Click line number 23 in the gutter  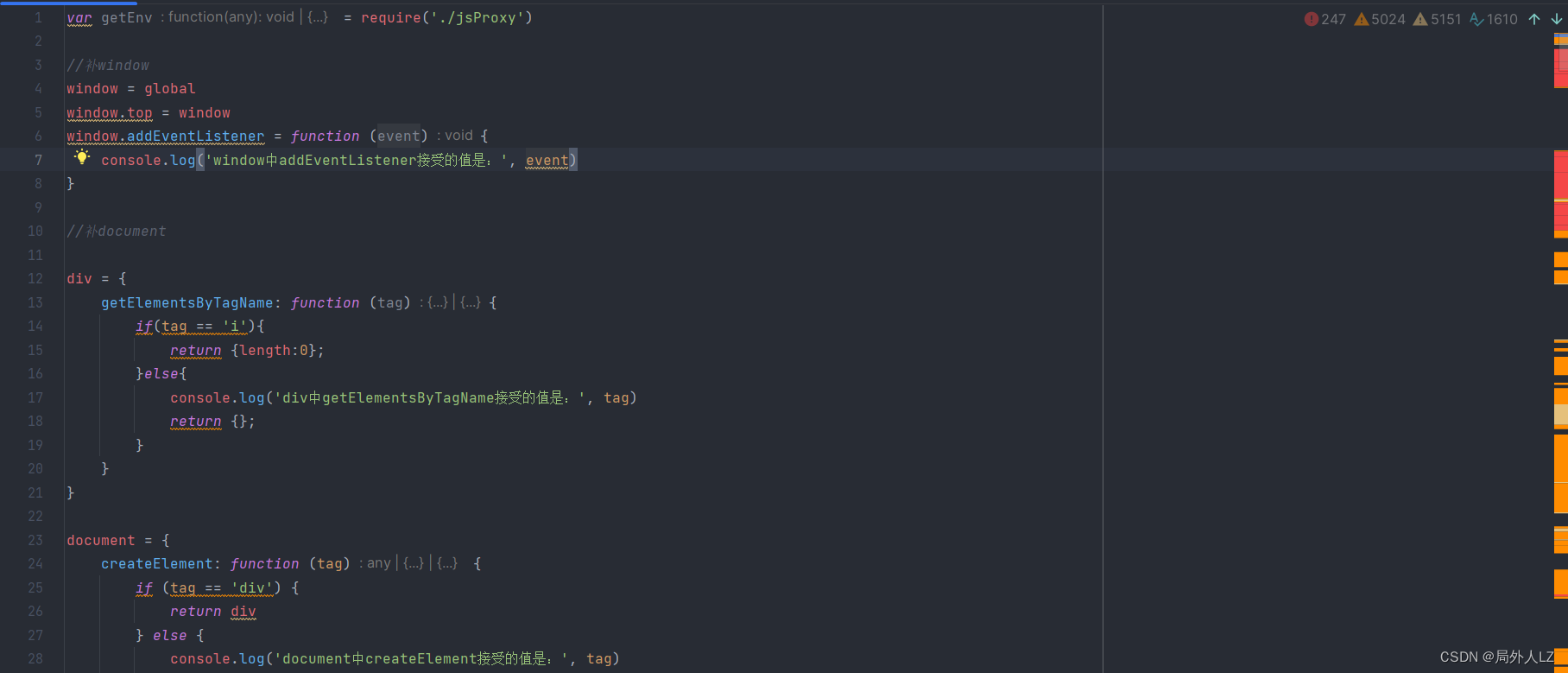point(35,540)
